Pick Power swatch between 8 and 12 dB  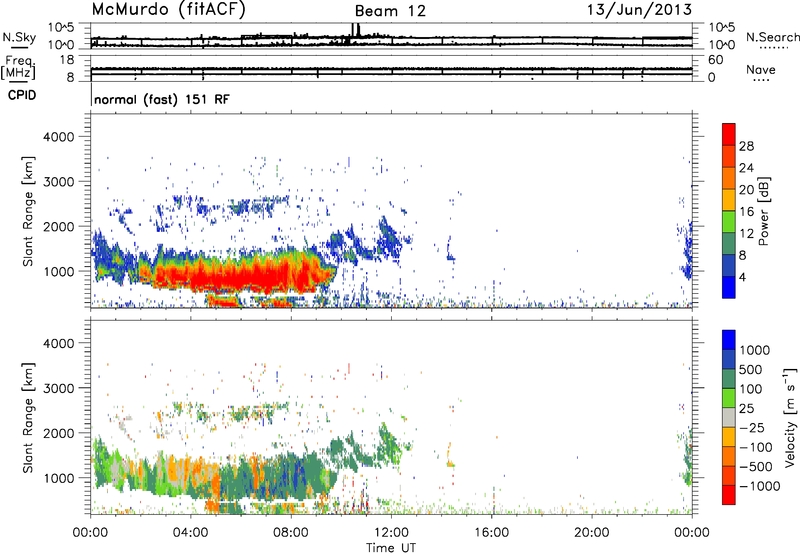tap(729, 243)
